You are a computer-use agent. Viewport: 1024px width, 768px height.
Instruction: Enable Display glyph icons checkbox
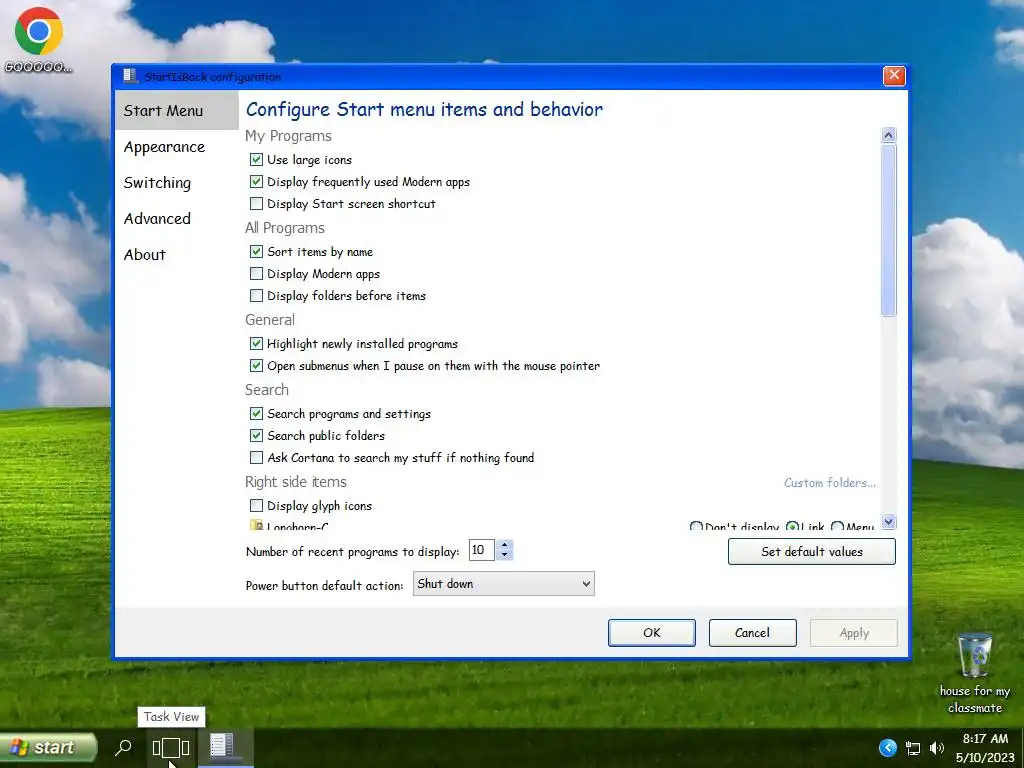point(257,505)
